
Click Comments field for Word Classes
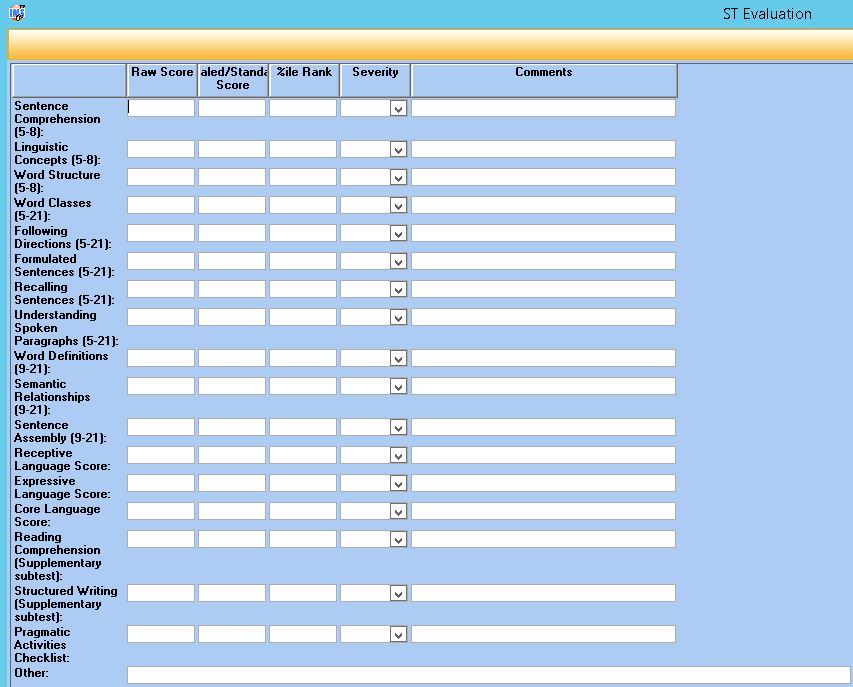[x=543, y=205]
